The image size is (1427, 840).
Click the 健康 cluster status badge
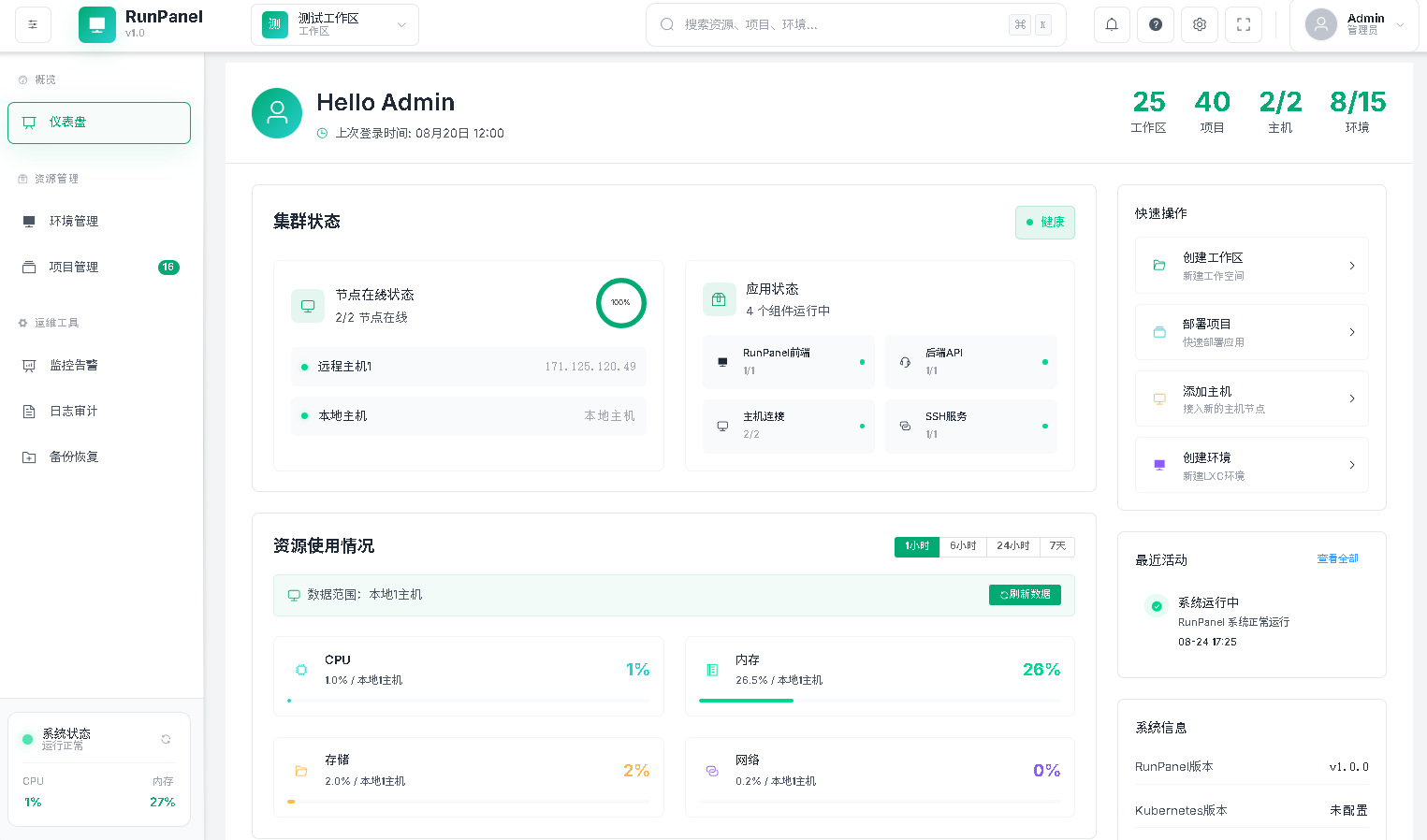click(x=1045, y=223)
